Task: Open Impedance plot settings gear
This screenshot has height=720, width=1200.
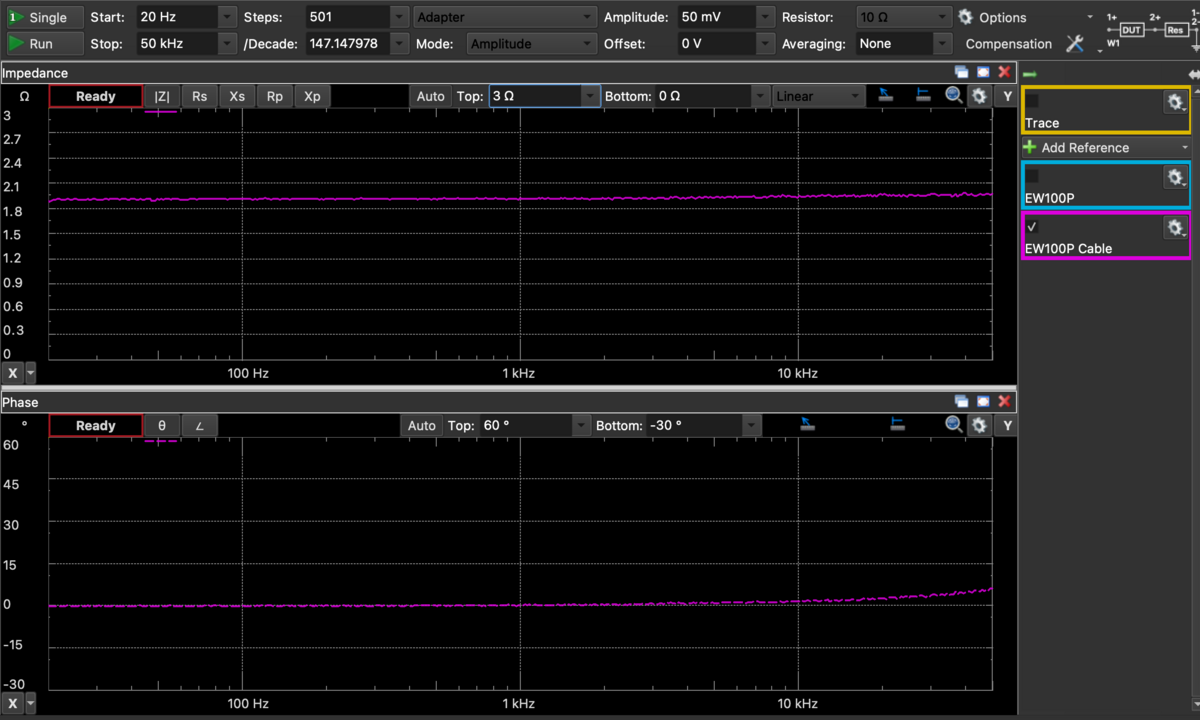Action: click(979, 96)
